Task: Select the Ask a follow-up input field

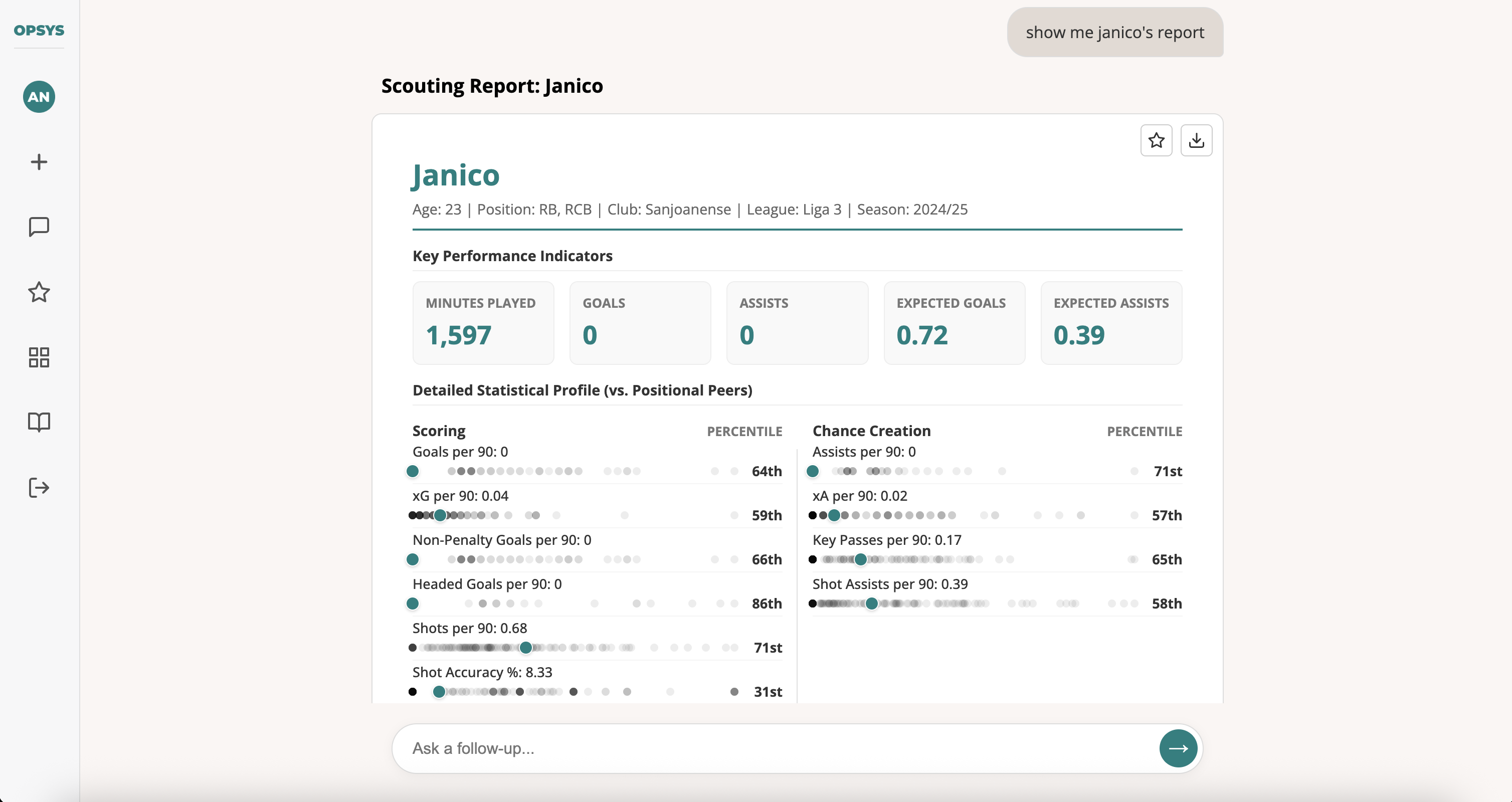Action: click(x=704, y=748)
